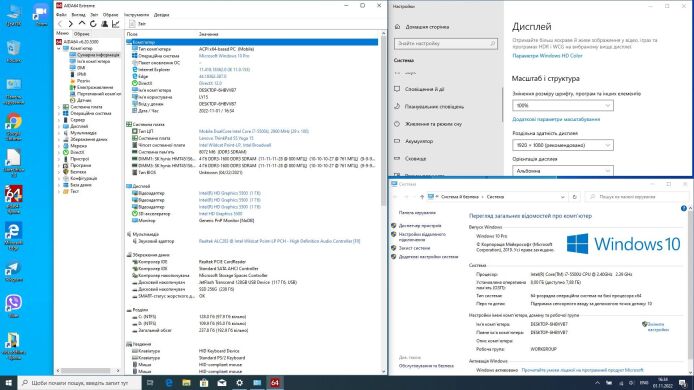Open the Lenovo ThinkPad system board link
694x390 pixels.
coord(226,138)
